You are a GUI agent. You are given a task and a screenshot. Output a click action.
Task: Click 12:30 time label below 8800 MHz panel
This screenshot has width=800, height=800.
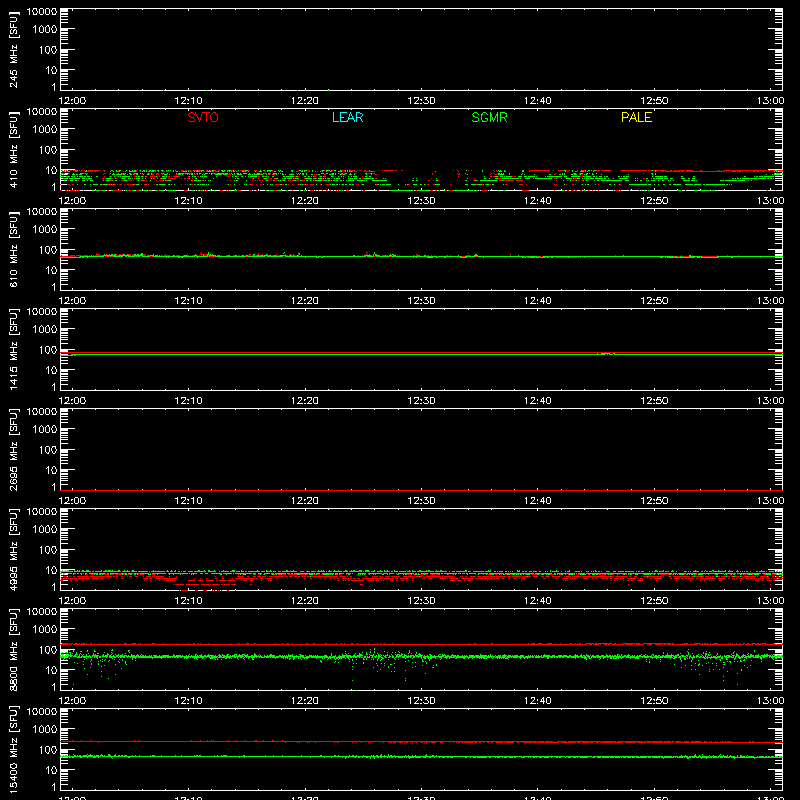tap(421, 701)
